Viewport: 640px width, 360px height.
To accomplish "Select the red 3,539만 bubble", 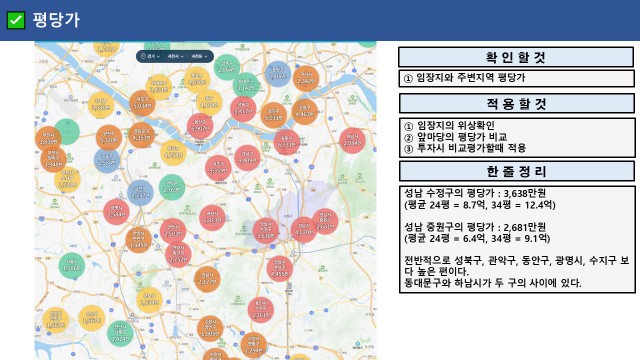I will tap(218, 168).
